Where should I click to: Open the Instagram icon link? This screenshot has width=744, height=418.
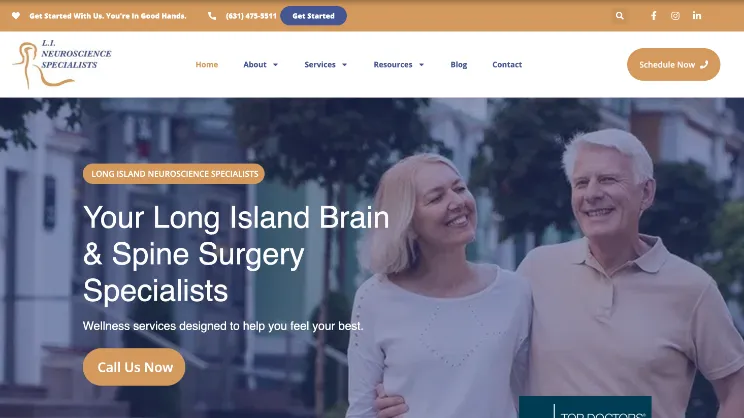pos(675,16)
